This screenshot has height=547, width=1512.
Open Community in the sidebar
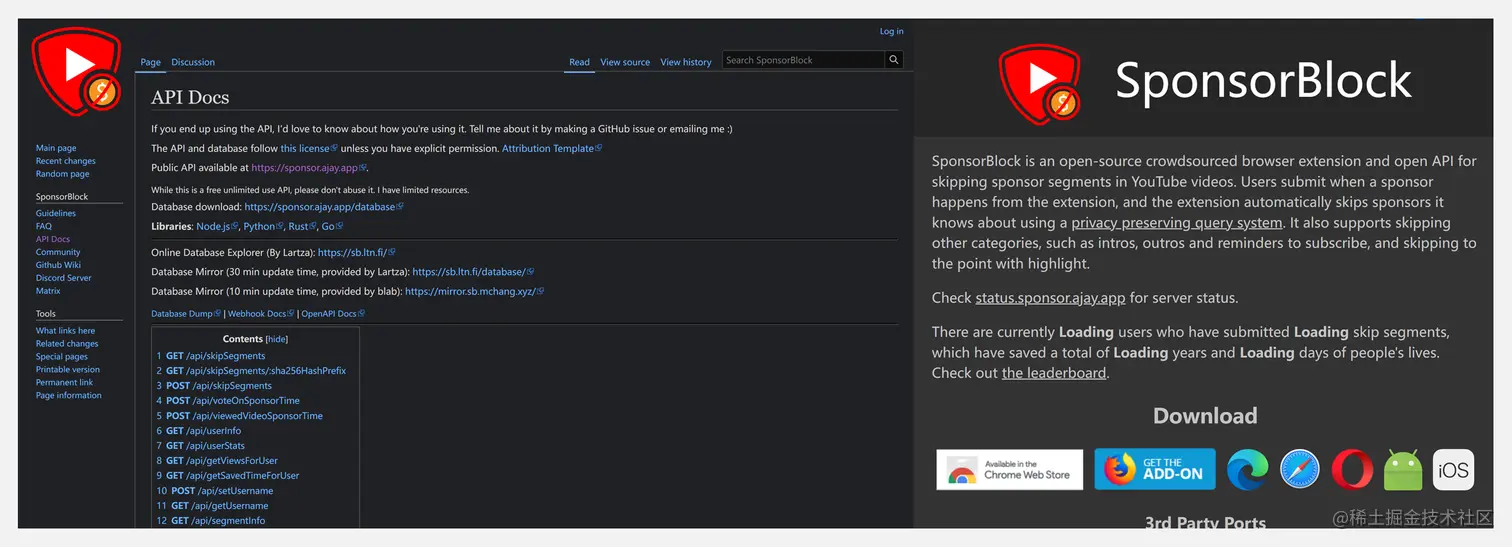tap(58, 252)
